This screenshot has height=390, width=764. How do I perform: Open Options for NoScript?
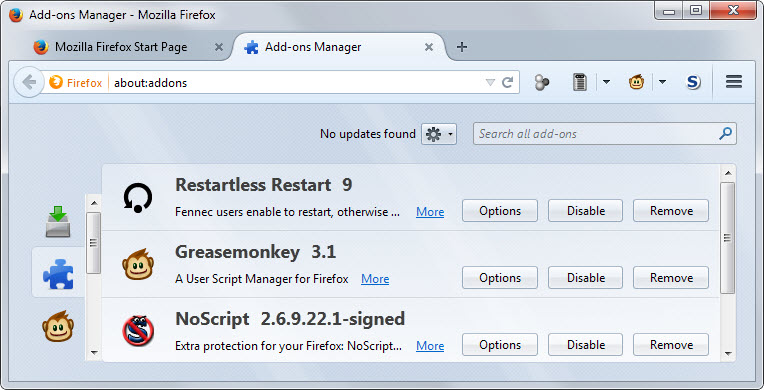[x=500, y=345]
